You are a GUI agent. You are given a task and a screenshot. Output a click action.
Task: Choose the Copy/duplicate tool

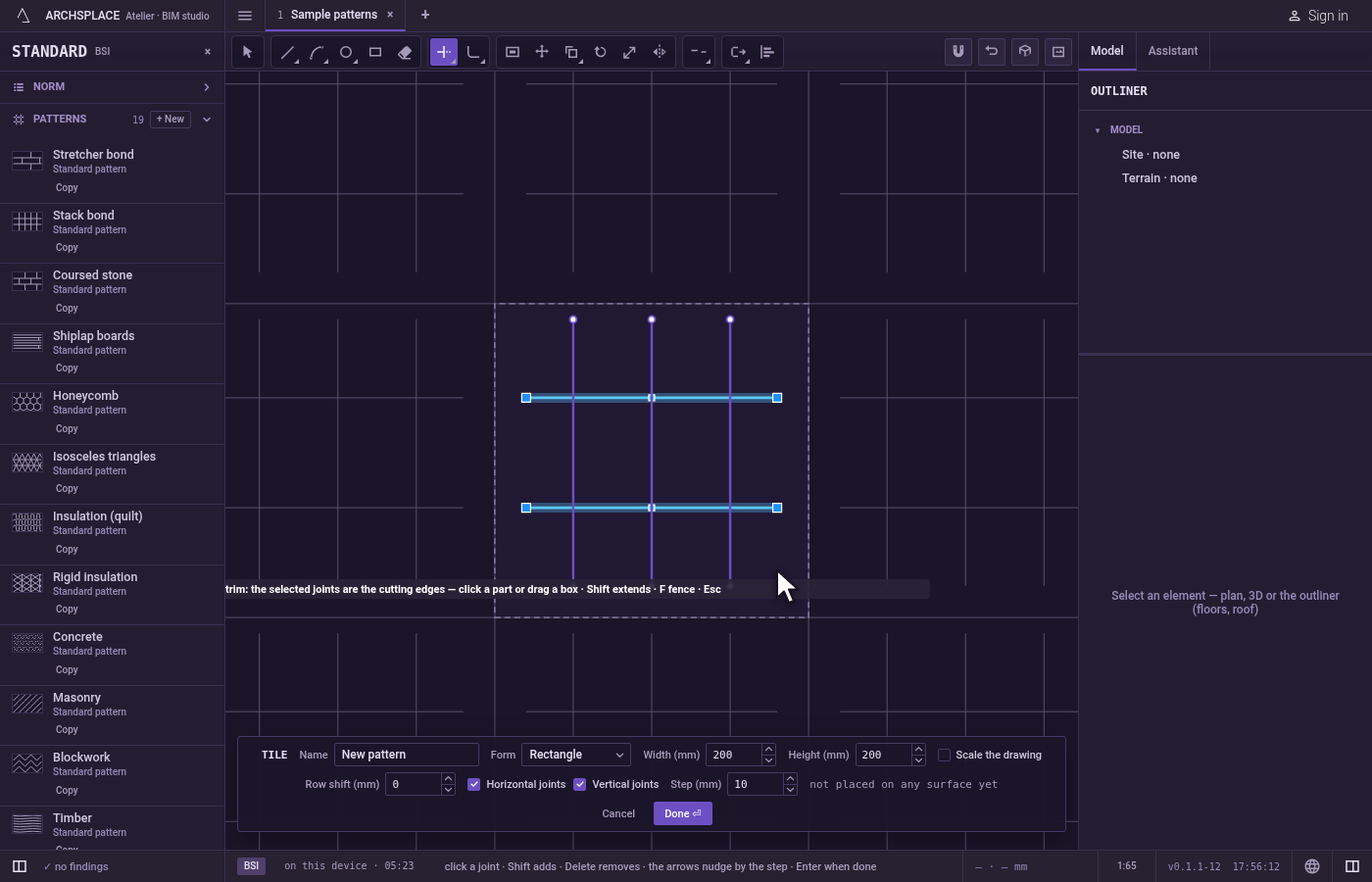[x=571, y=52]
